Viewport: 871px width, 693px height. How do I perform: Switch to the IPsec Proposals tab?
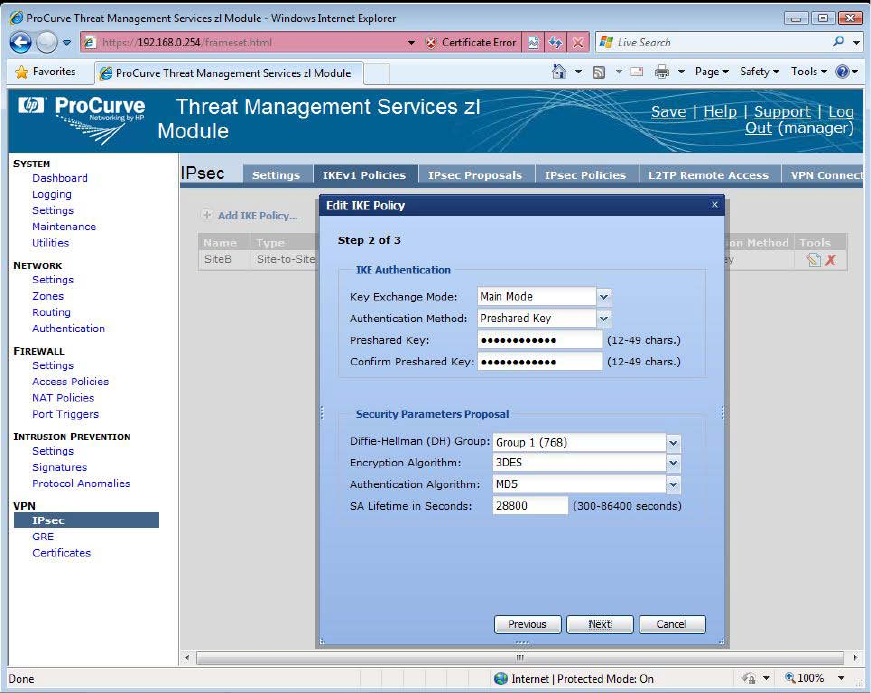pyautogui.click(x=475, y=175)
